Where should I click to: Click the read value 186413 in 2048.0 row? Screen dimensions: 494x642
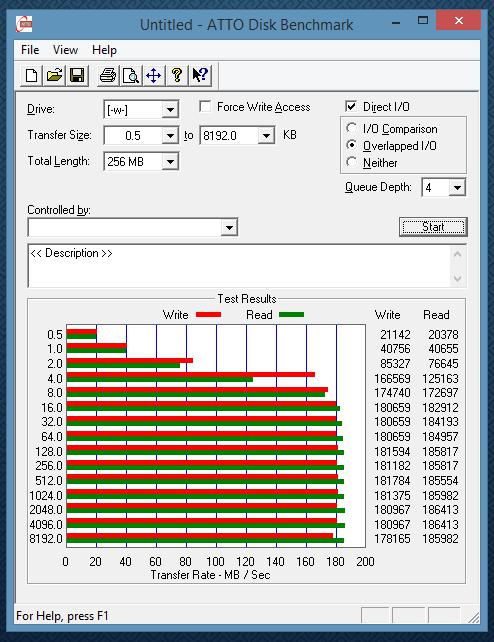click(440, 510)
